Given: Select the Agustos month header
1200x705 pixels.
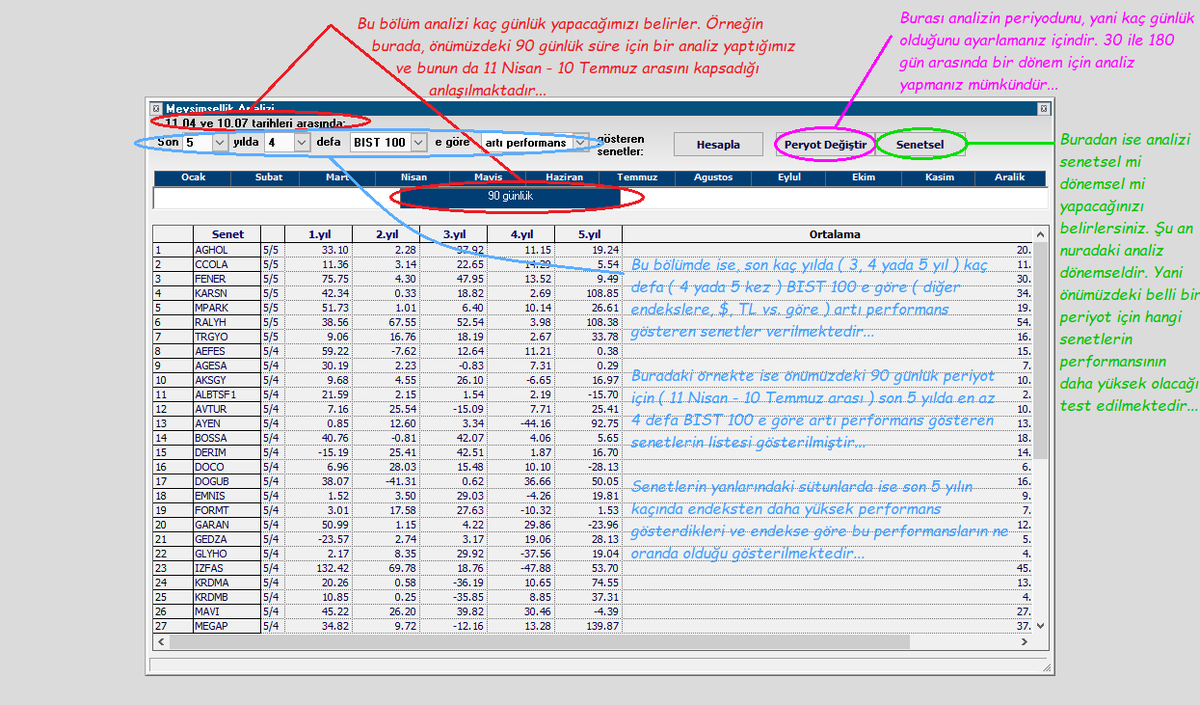Looking at the screenshot, I should 712,177.
